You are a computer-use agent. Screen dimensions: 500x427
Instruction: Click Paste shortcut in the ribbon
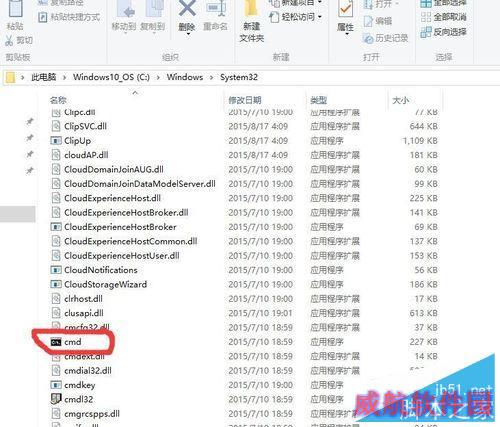[x=69, y=17]
